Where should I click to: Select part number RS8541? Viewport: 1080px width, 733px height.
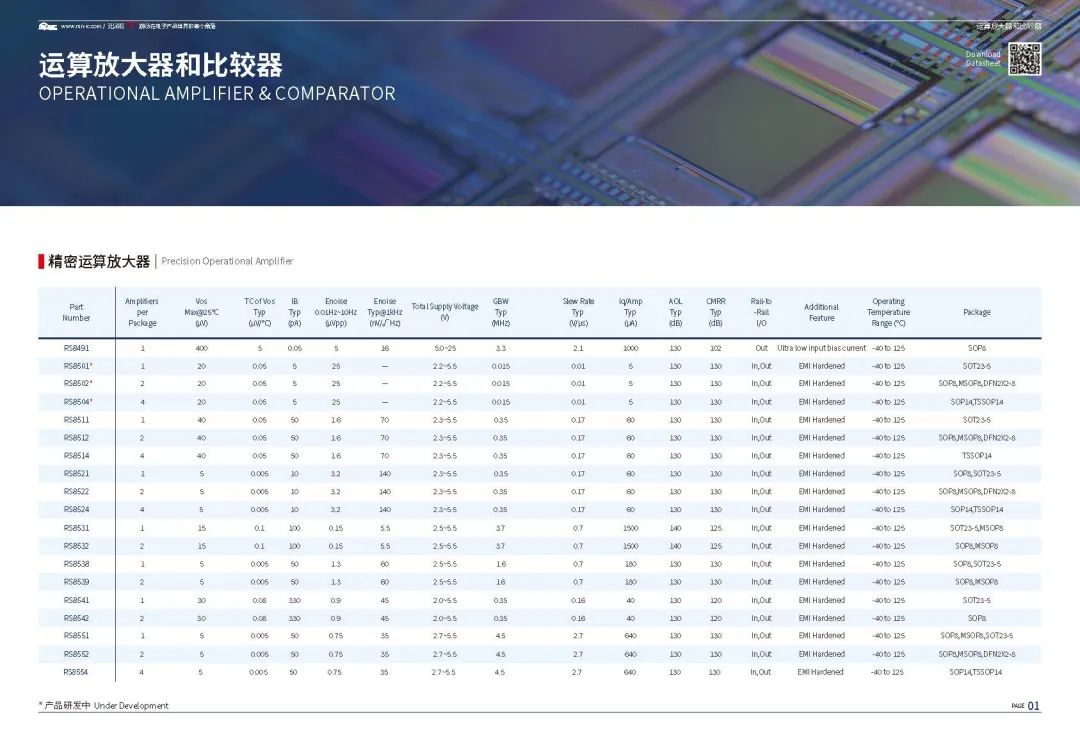click(76, 600)
